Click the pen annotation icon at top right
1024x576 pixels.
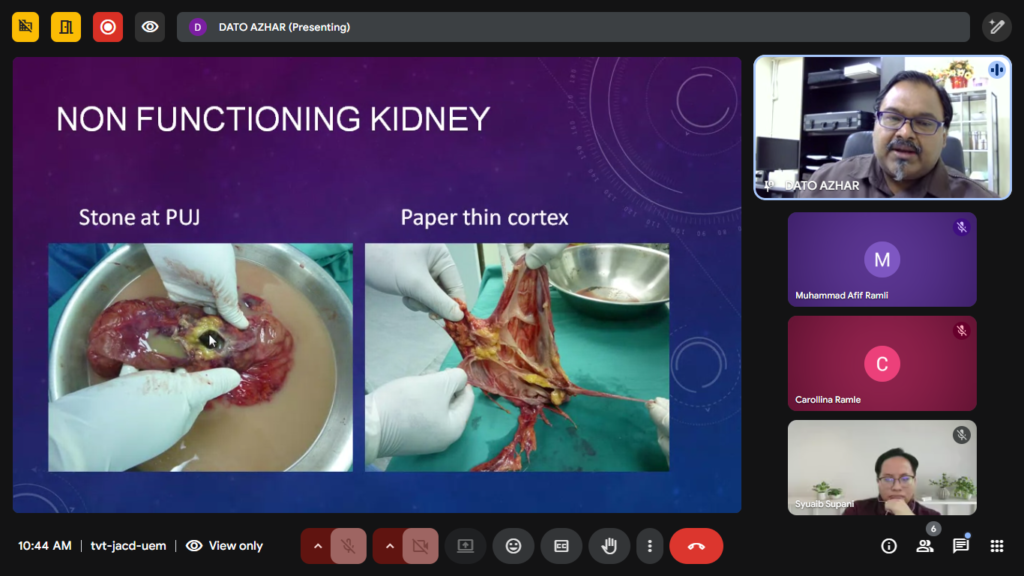[x=996, y=27]
